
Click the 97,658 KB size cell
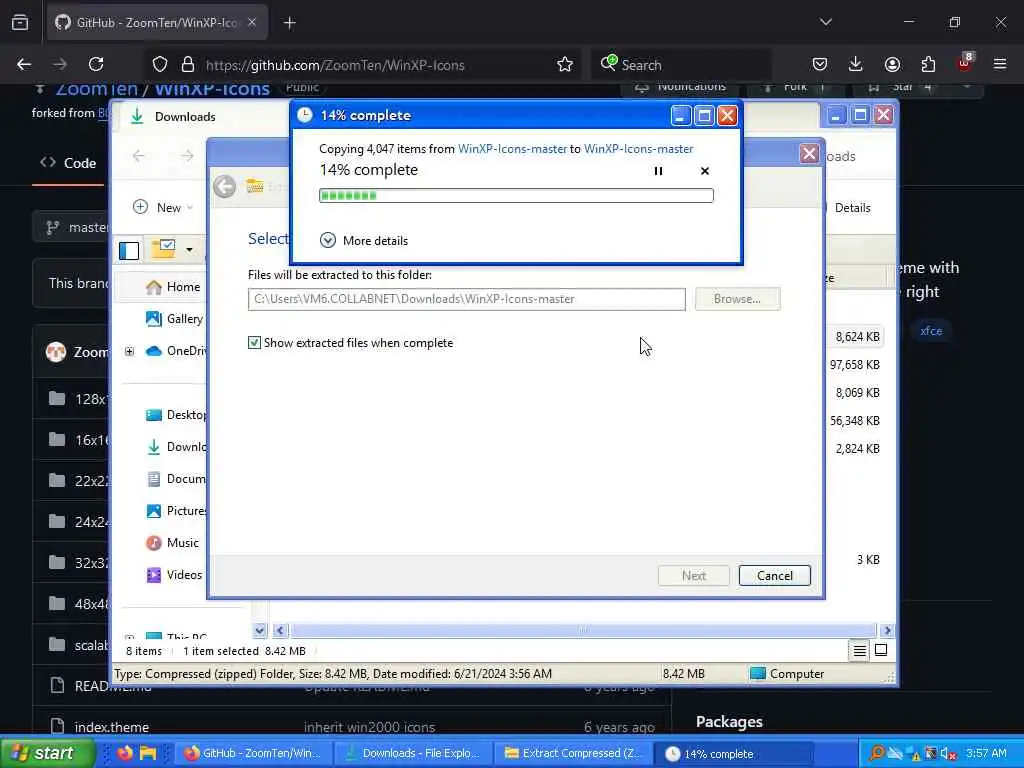[x=854, y=364]
